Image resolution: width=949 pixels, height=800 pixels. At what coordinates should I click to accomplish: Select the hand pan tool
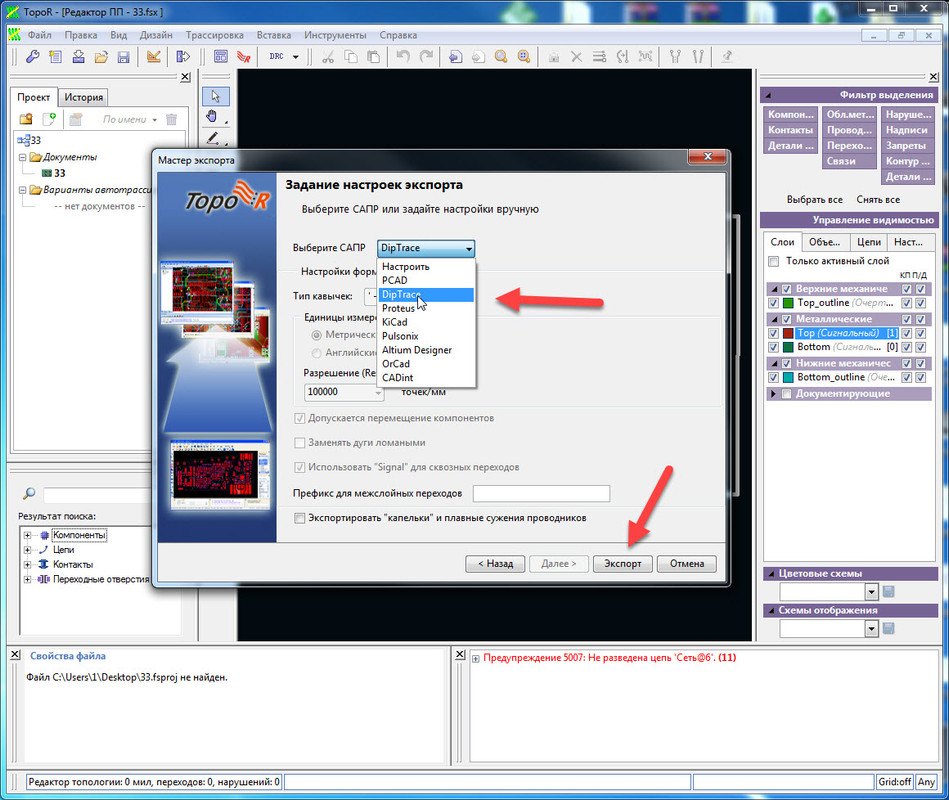pos(212,117)
